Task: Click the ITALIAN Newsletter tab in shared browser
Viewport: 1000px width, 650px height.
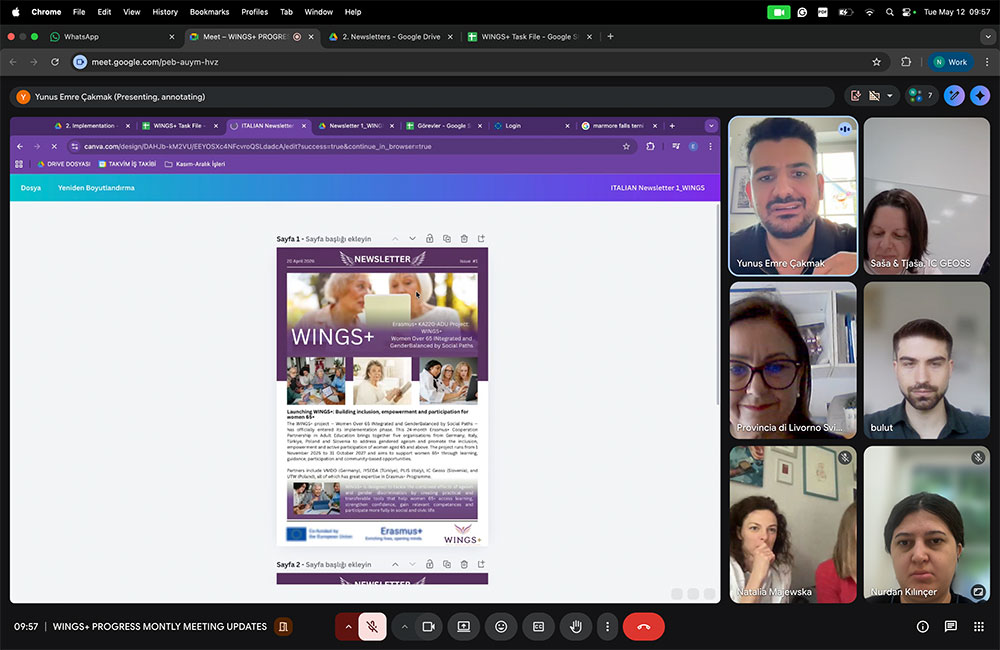Action: click(267, 126)
